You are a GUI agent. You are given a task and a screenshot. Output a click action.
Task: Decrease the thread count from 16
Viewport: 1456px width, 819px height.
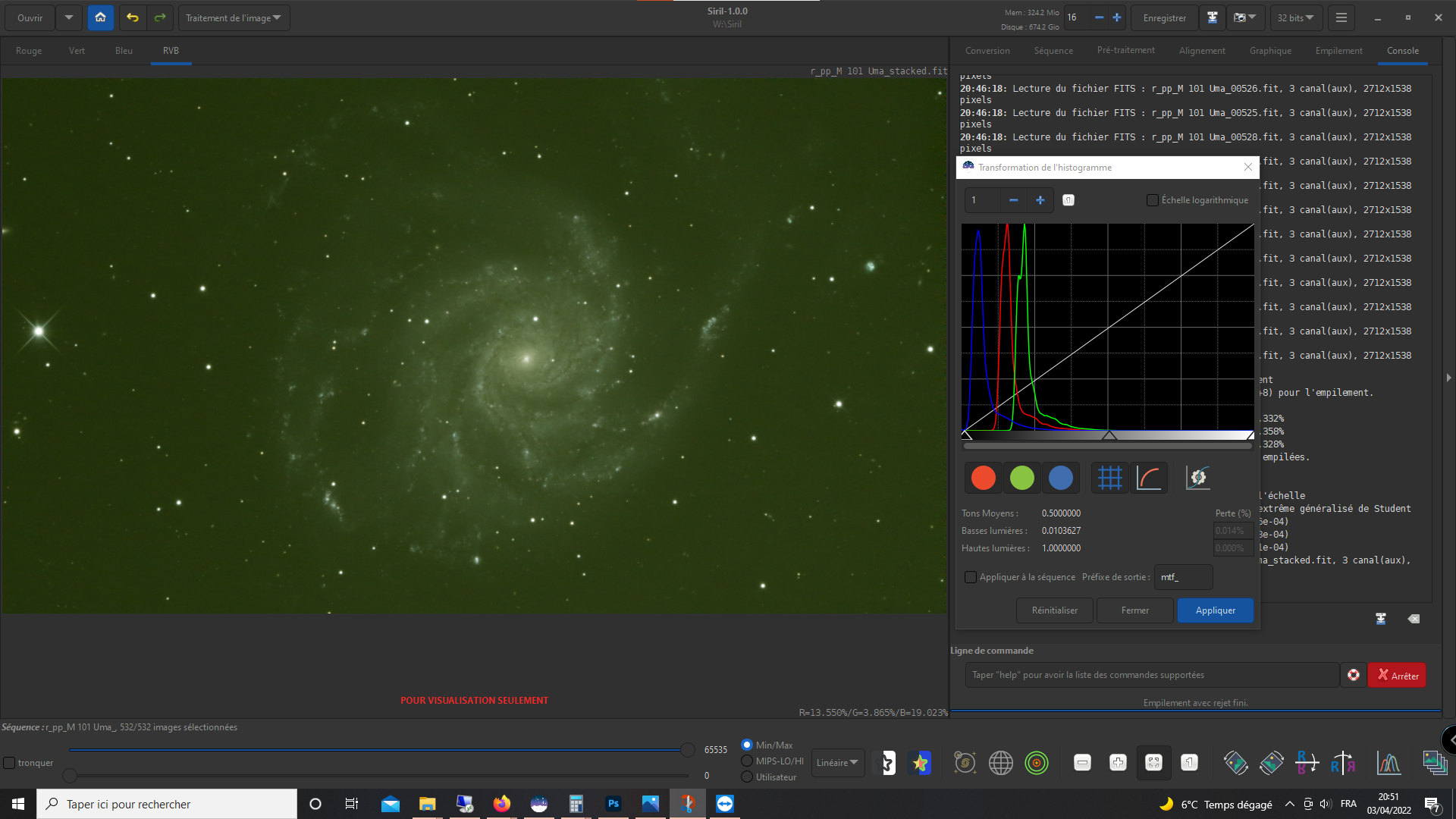[x=1099, y=17]
